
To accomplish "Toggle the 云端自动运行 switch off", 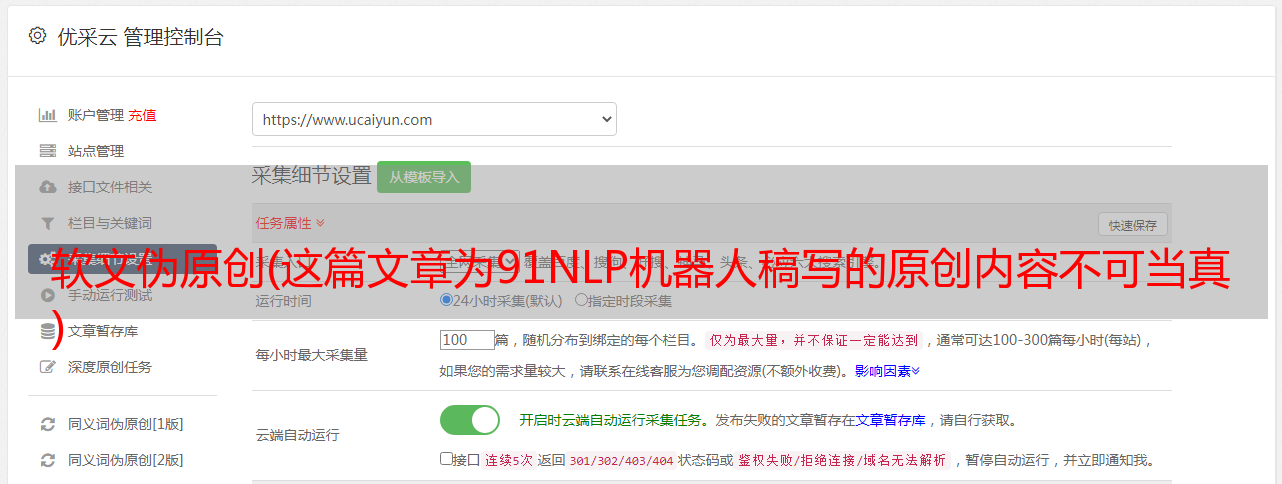I will 470,420.
